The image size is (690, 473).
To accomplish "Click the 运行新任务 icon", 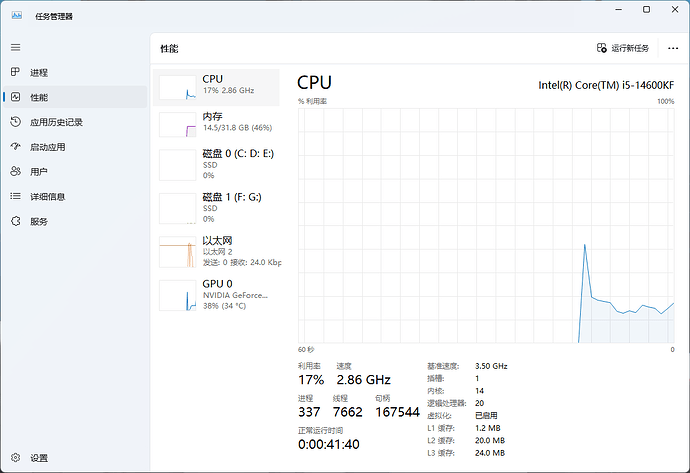I will [x=602, y=48].
